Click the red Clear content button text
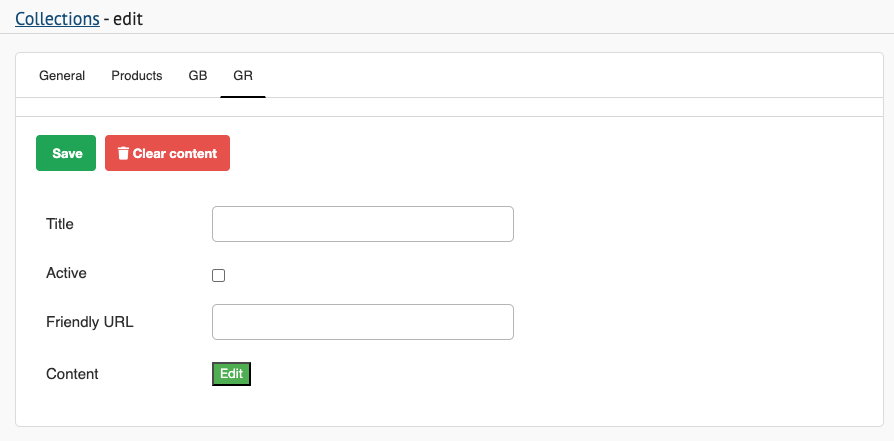 click(175, 154)
